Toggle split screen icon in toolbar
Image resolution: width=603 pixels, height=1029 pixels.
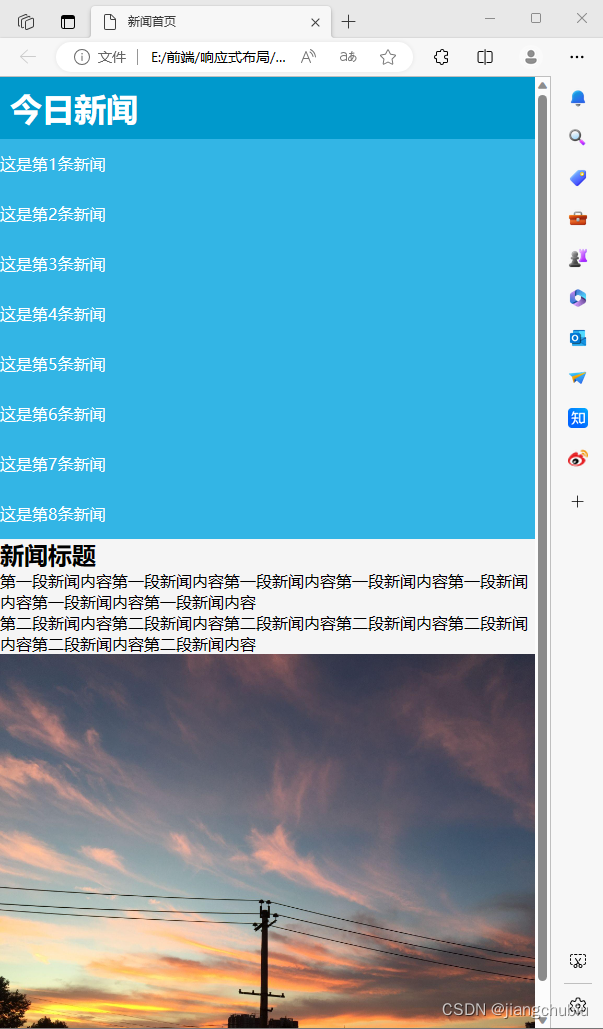(485, 57)
